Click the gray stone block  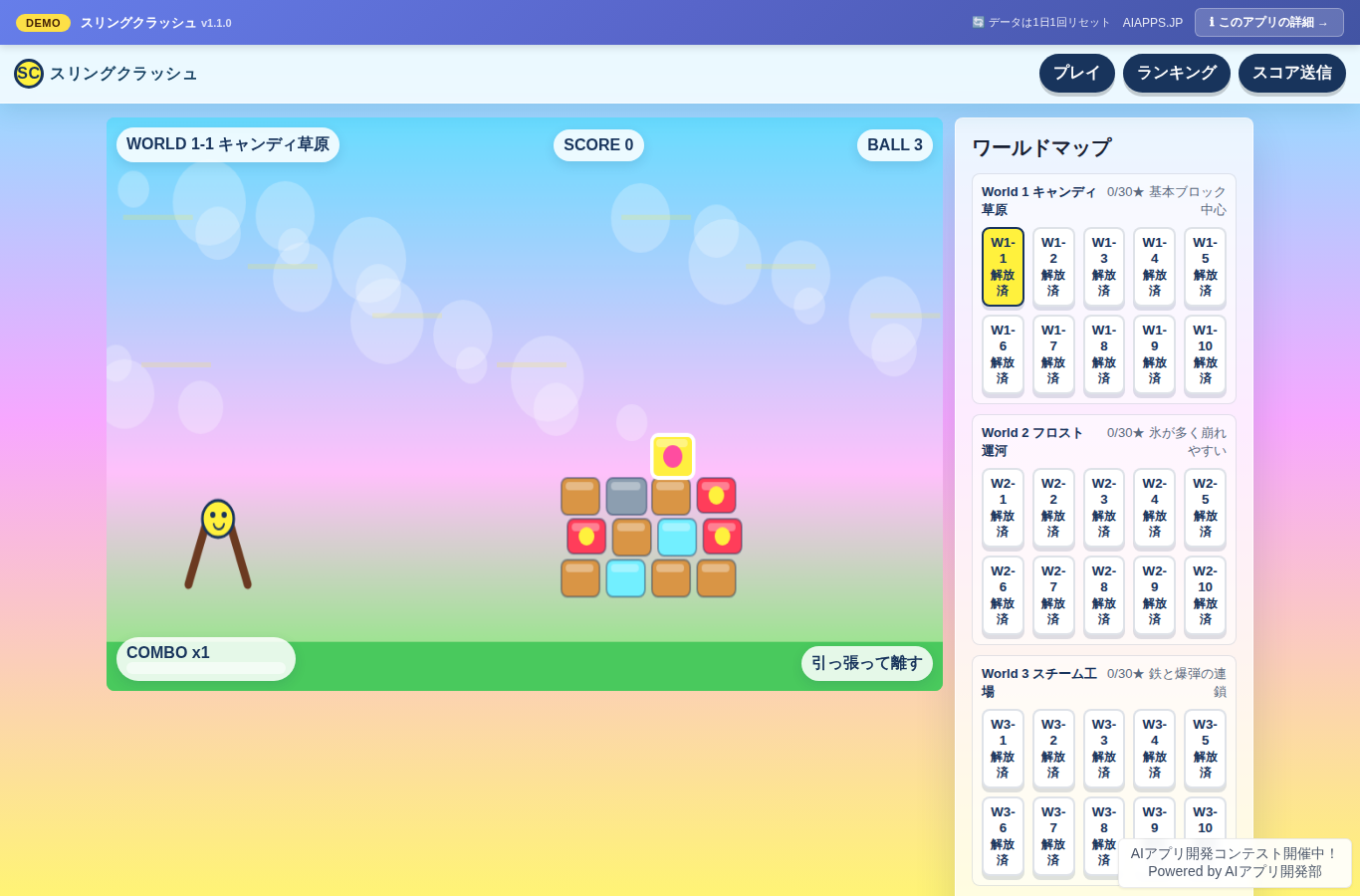click(x=626, y=496)
